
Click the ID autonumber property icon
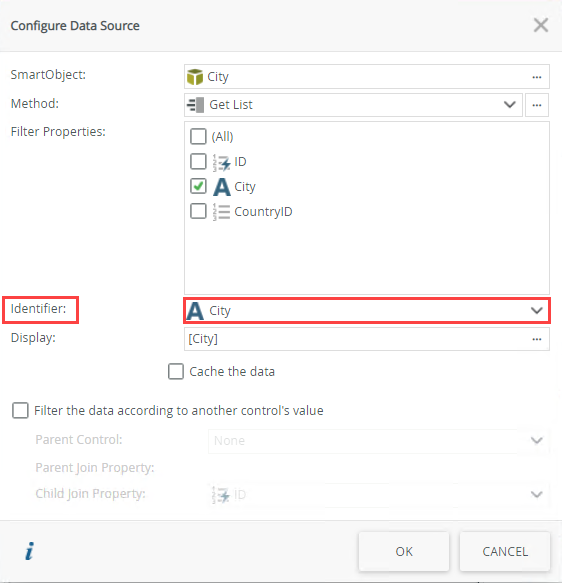coord(222,162)
